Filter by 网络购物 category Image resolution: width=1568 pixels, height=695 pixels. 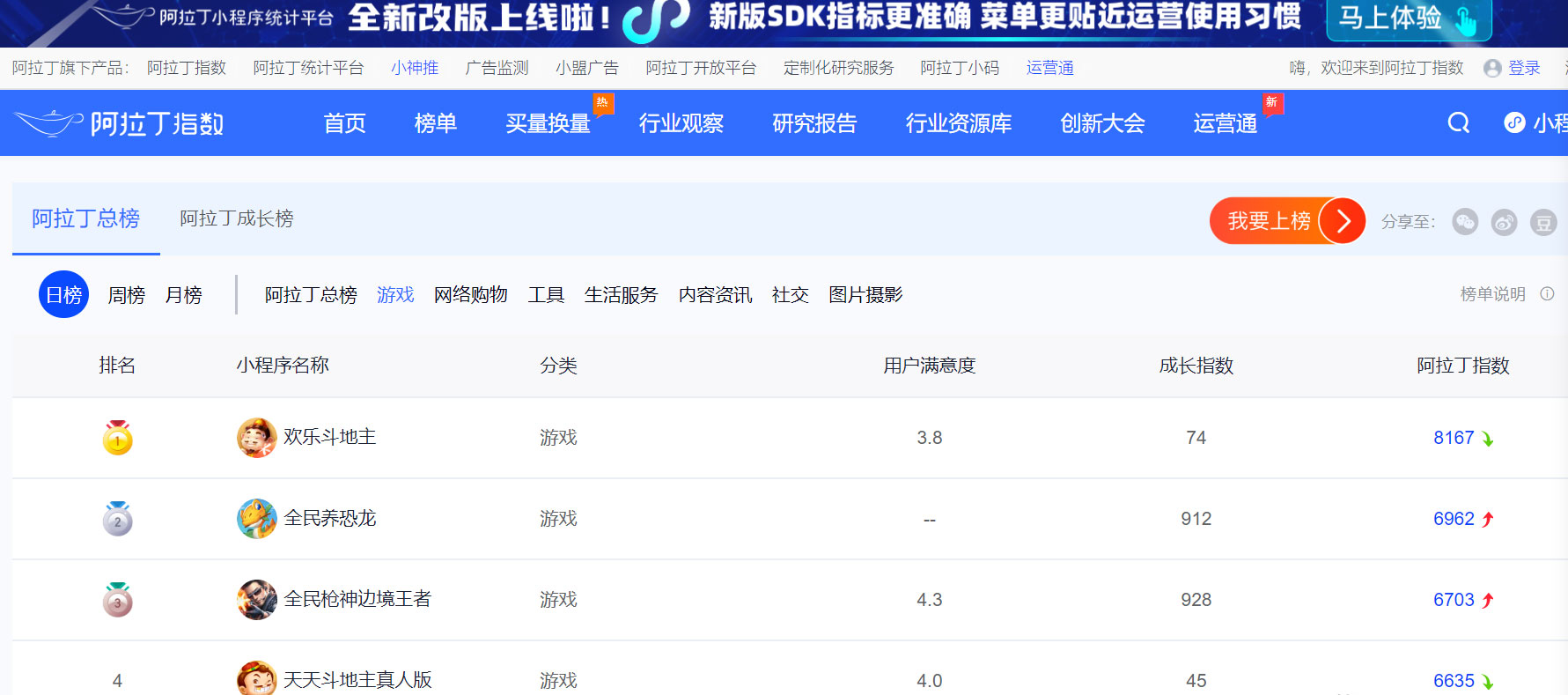click(x=471, y=295)
